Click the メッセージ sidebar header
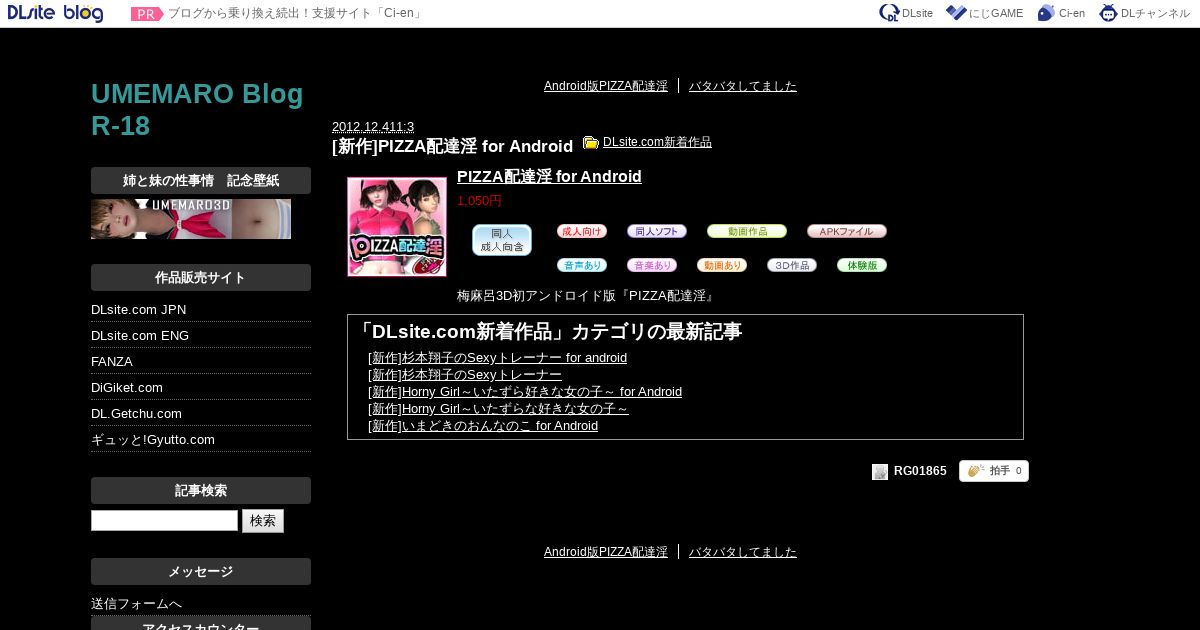This screenshot has width=1200, height=630. pos(201,572)
